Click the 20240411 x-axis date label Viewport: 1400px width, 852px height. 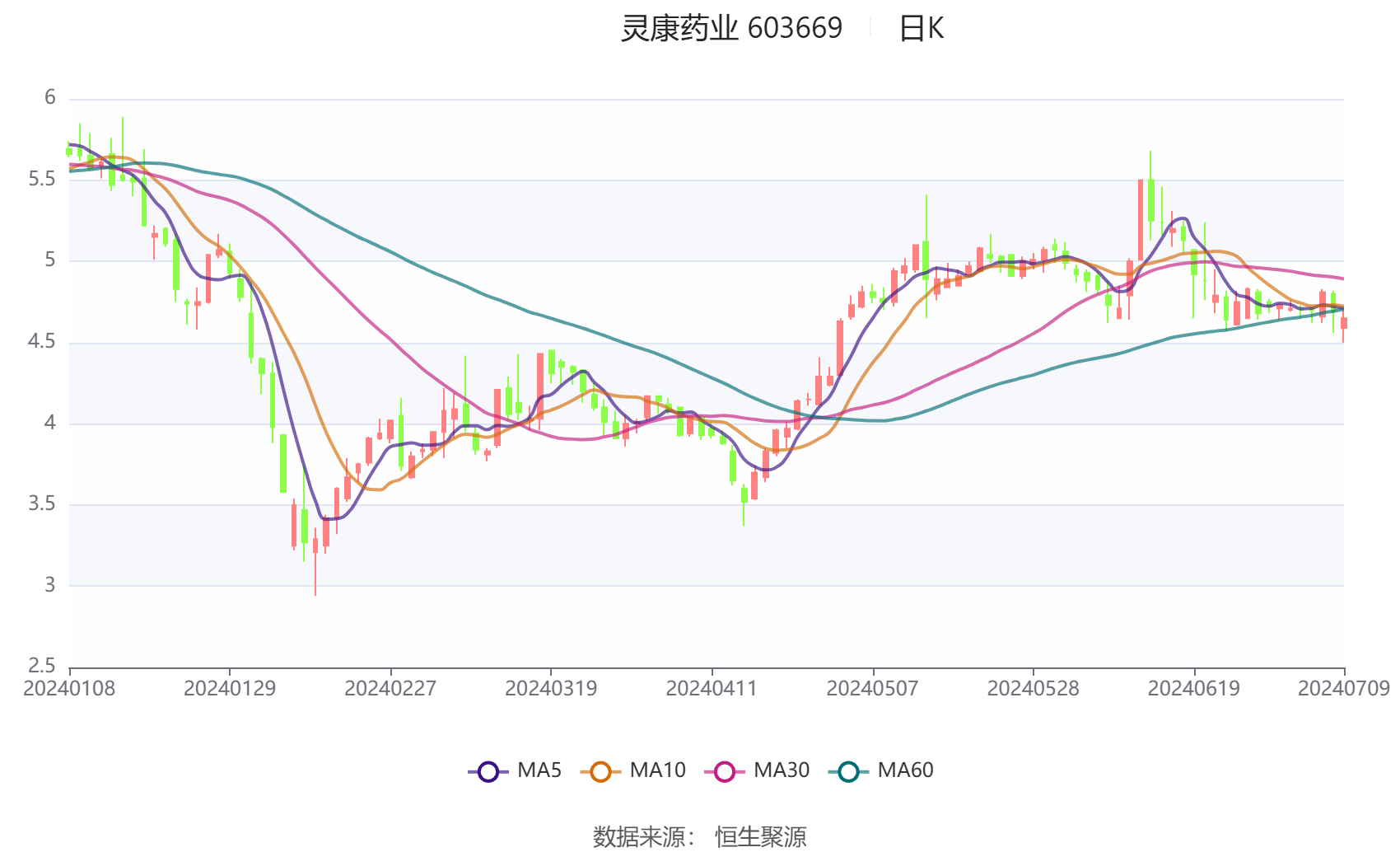pyautogui.click(x=712, y=688)
